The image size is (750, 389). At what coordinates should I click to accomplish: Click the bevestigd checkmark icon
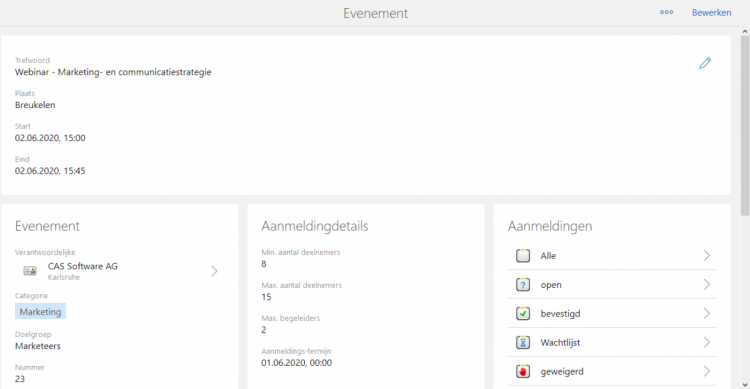click(x=523, y=313)
